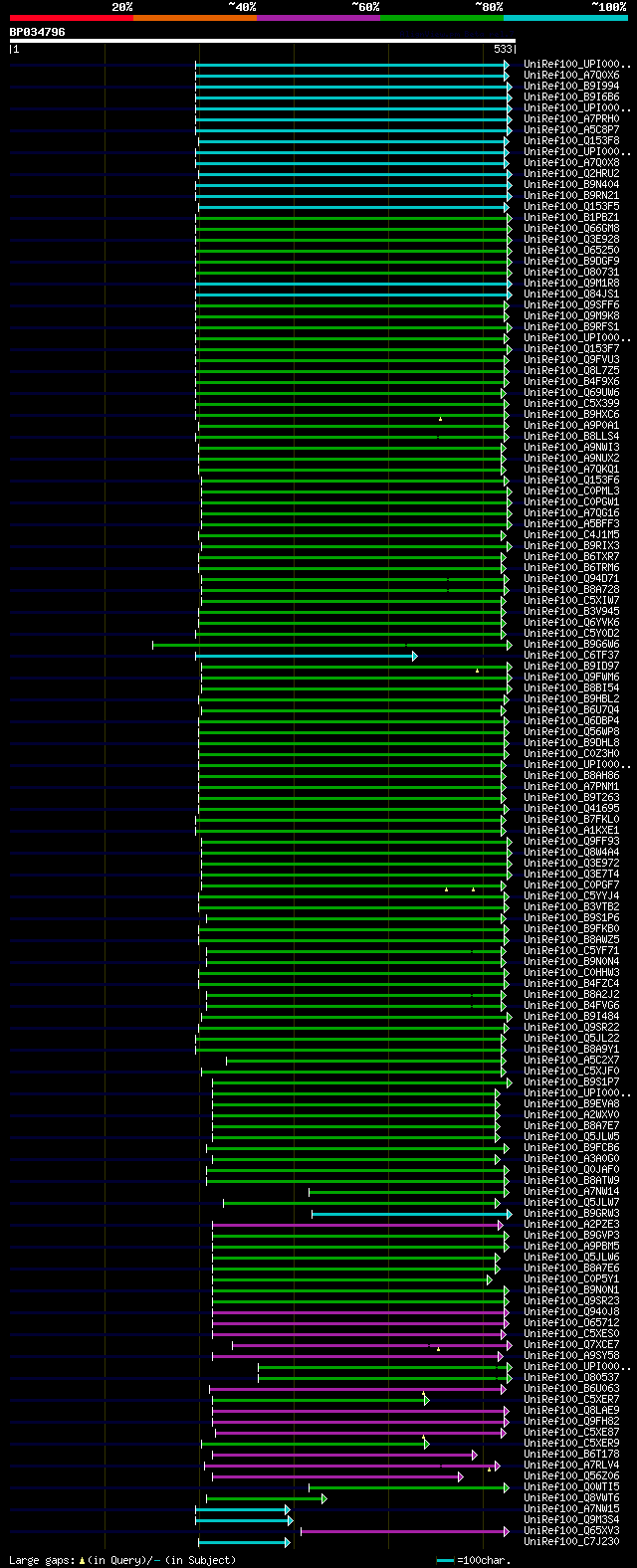Screen dimensions: 637x1568
Task: Select the UniRef100_Q9FVU3 label
Action: tap(571, 360)
